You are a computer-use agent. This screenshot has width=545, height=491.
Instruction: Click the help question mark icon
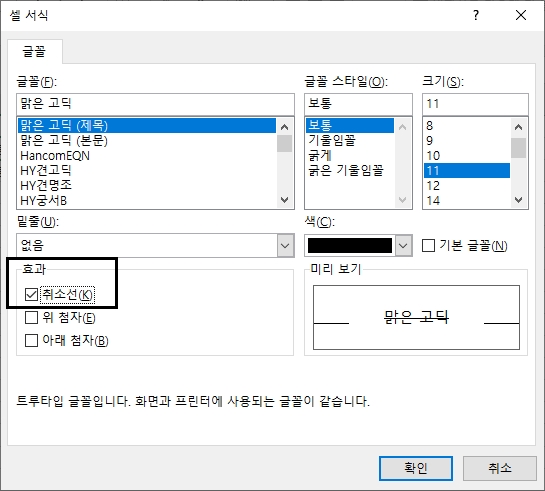tap(476, 15)
